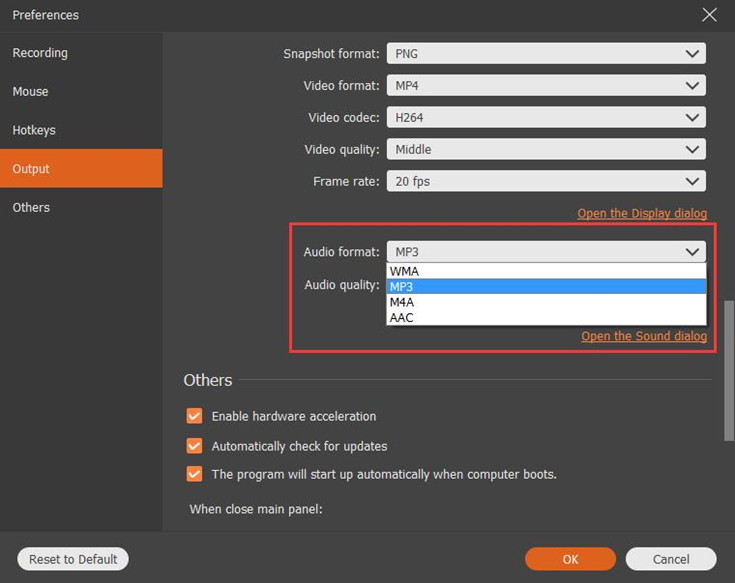Close the Preferences dialog with the X
Viewport: 735px width, 583px height.
pos(709,15)
